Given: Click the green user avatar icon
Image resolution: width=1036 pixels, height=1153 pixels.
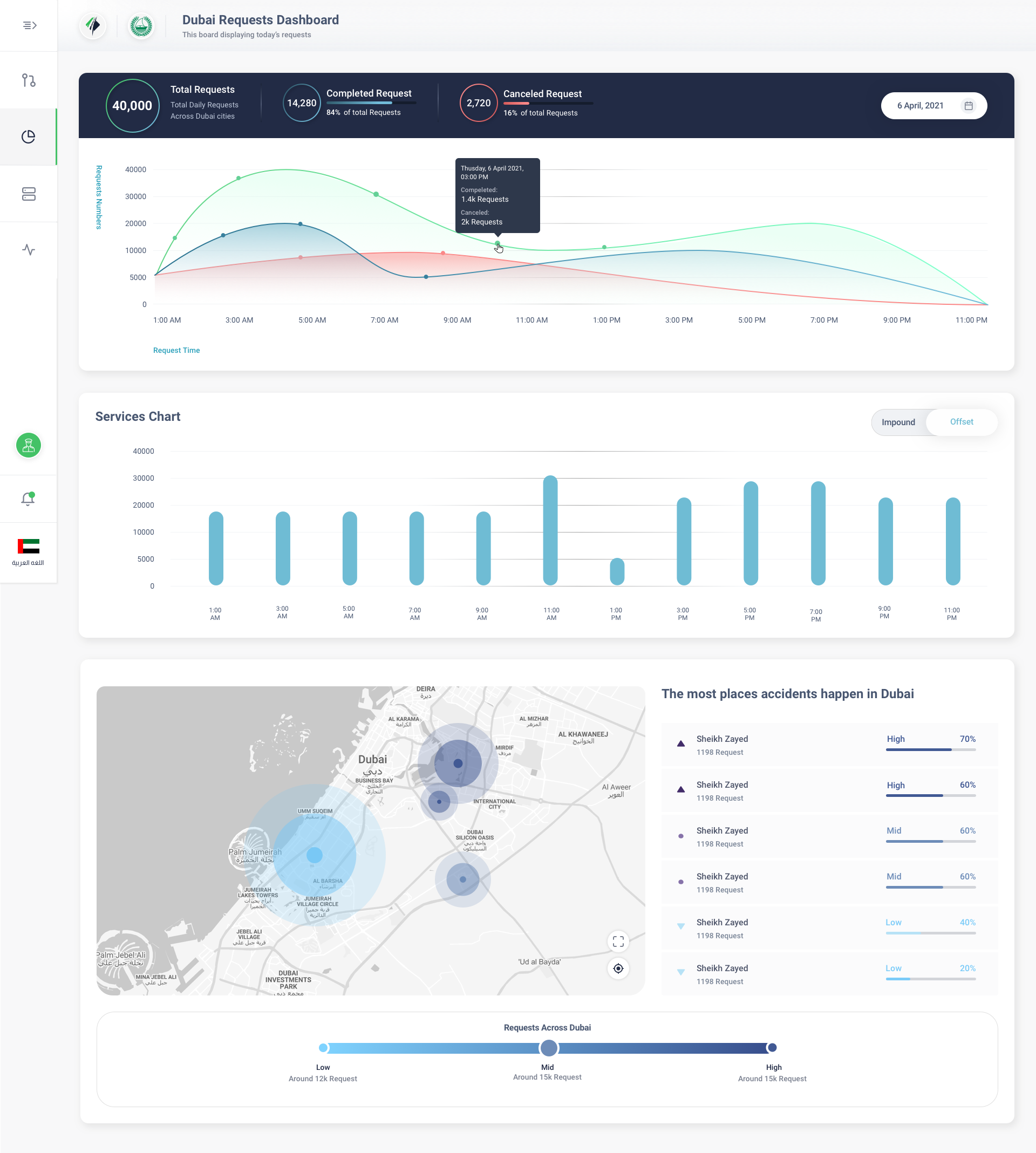Looking at the screenshot, I should click(29, 445).
